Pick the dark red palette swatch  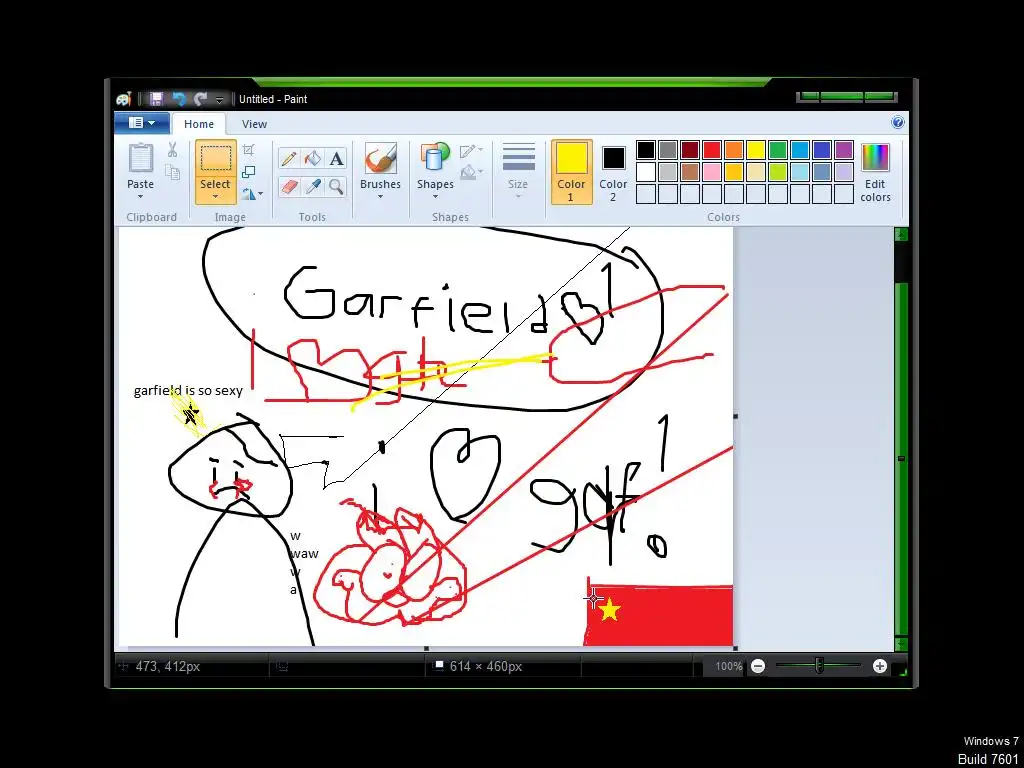click(690, 150)
